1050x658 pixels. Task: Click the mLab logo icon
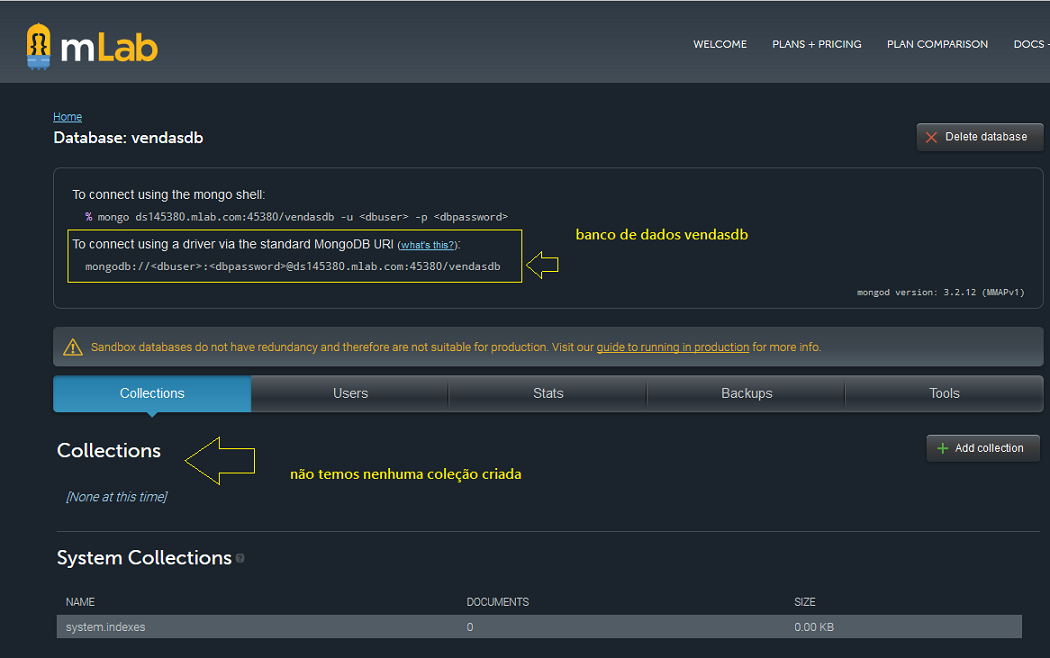(x=38, y=46)
